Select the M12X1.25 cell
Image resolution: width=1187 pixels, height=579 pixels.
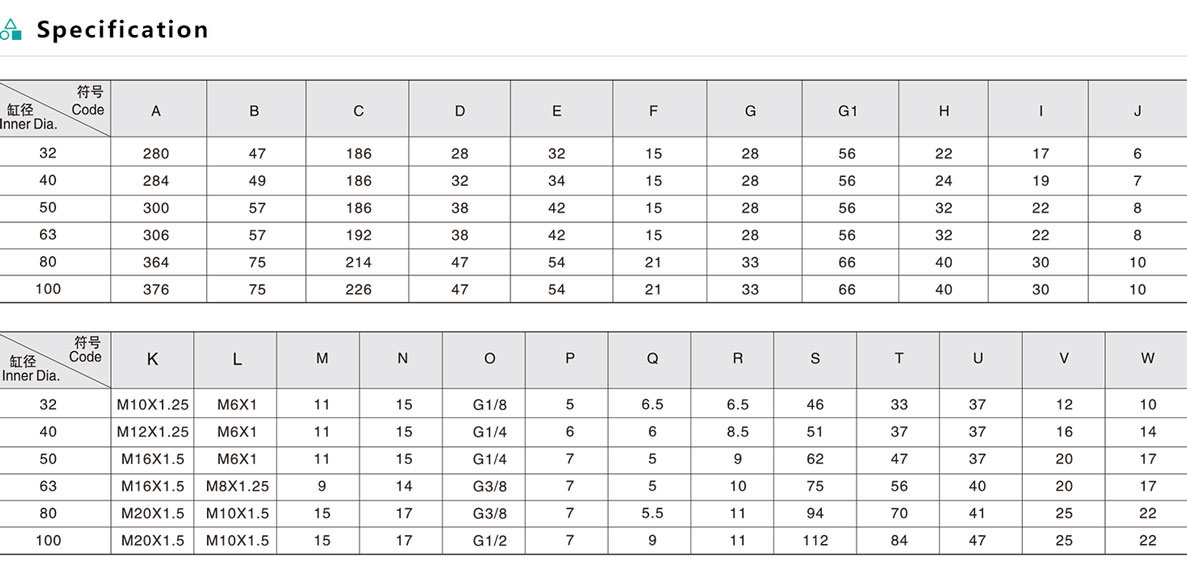(152, 432)
